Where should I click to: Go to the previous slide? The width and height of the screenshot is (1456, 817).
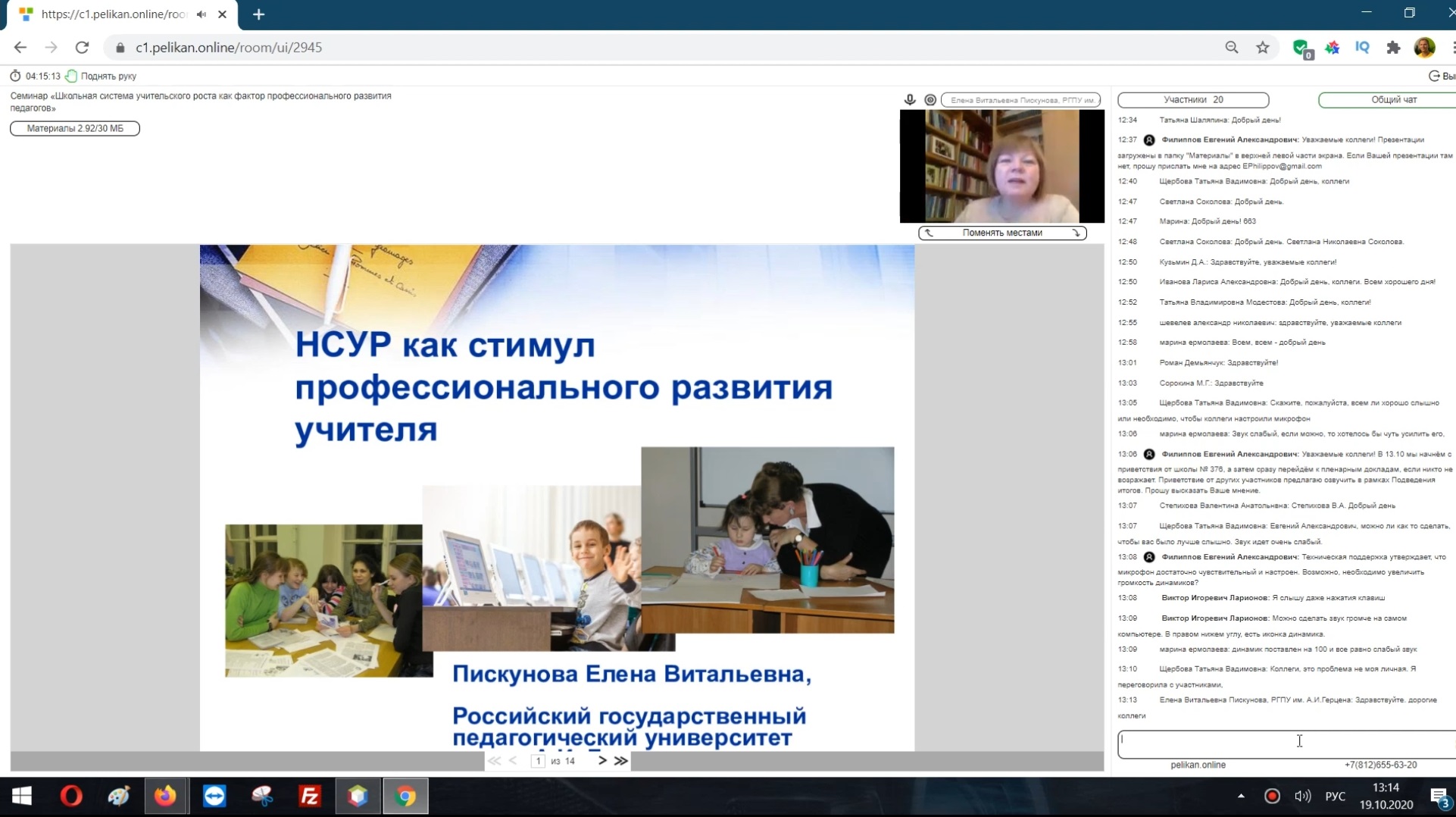click(x=513, y=761)
